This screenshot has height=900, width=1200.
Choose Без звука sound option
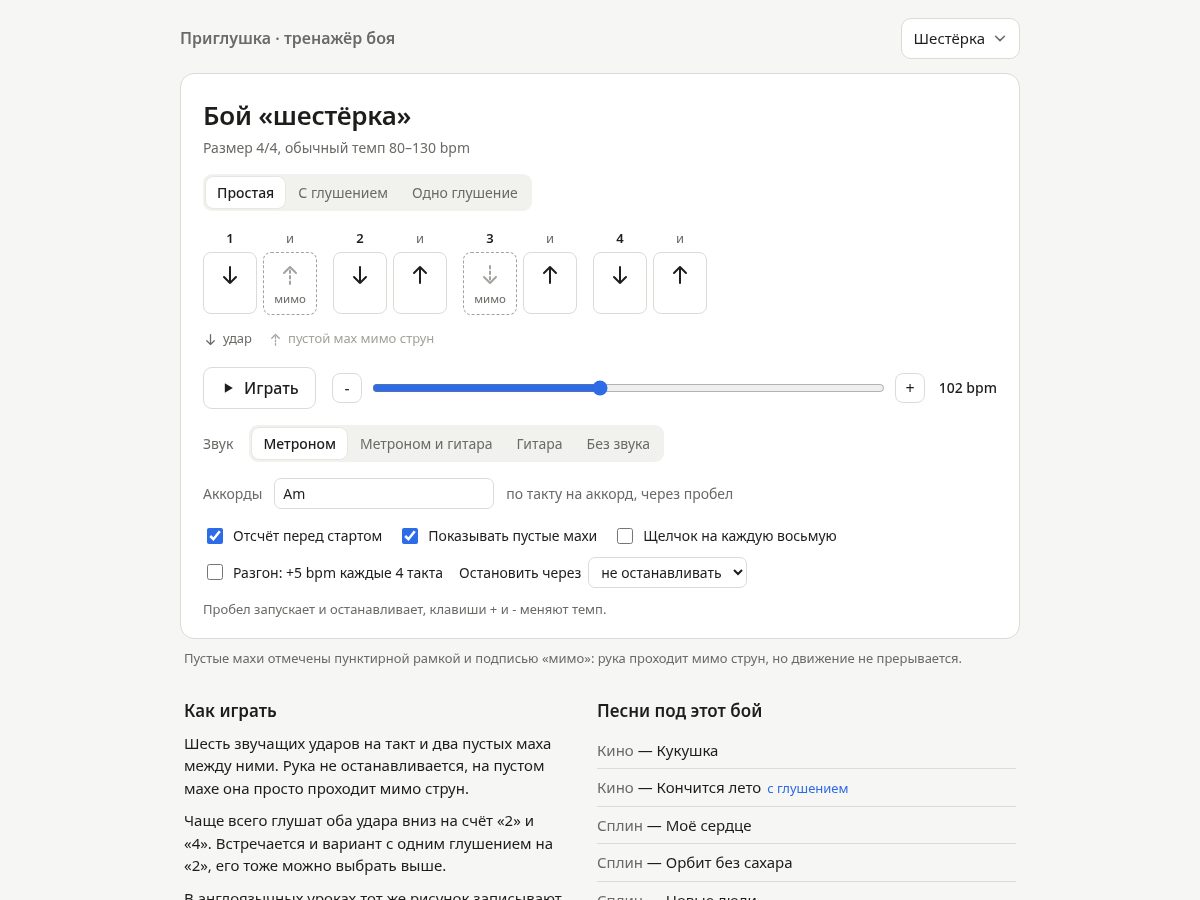(618, 444)
